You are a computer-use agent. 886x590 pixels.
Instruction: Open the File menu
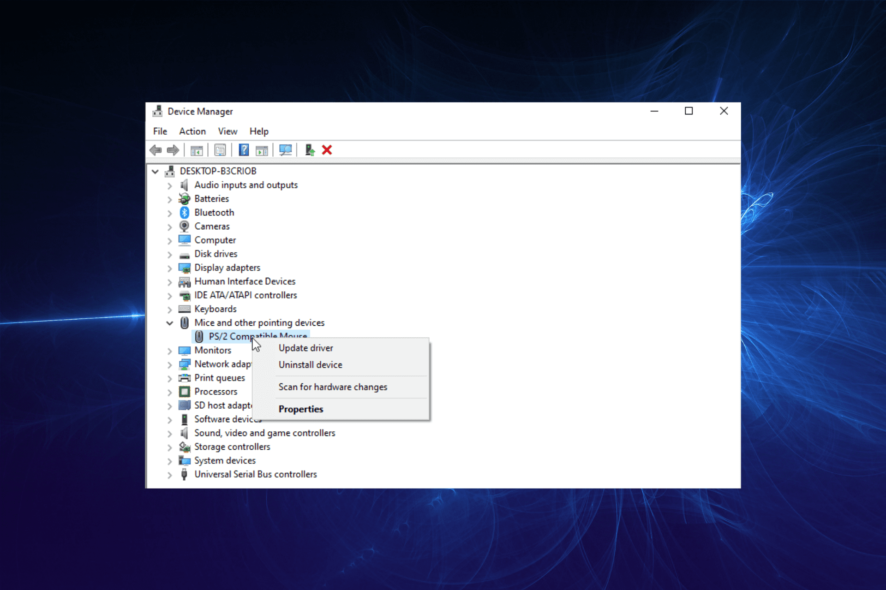[160, 131]
